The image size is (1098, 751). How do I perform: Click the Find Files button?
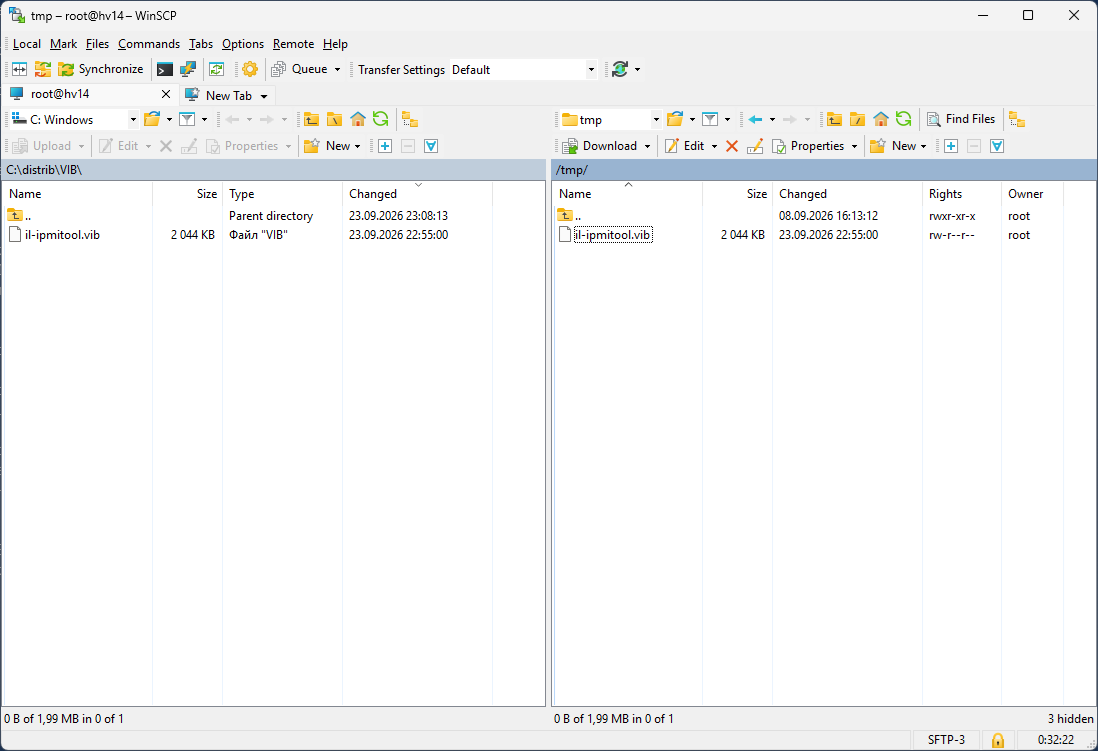click(x=961, y=119)
